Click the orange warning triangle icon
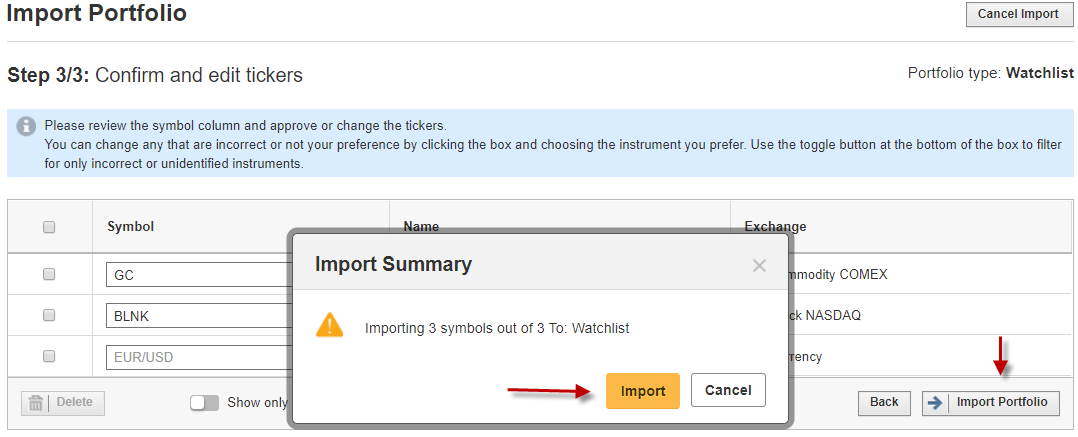The height and width of the screenshot is (437, 1078). 329,324
